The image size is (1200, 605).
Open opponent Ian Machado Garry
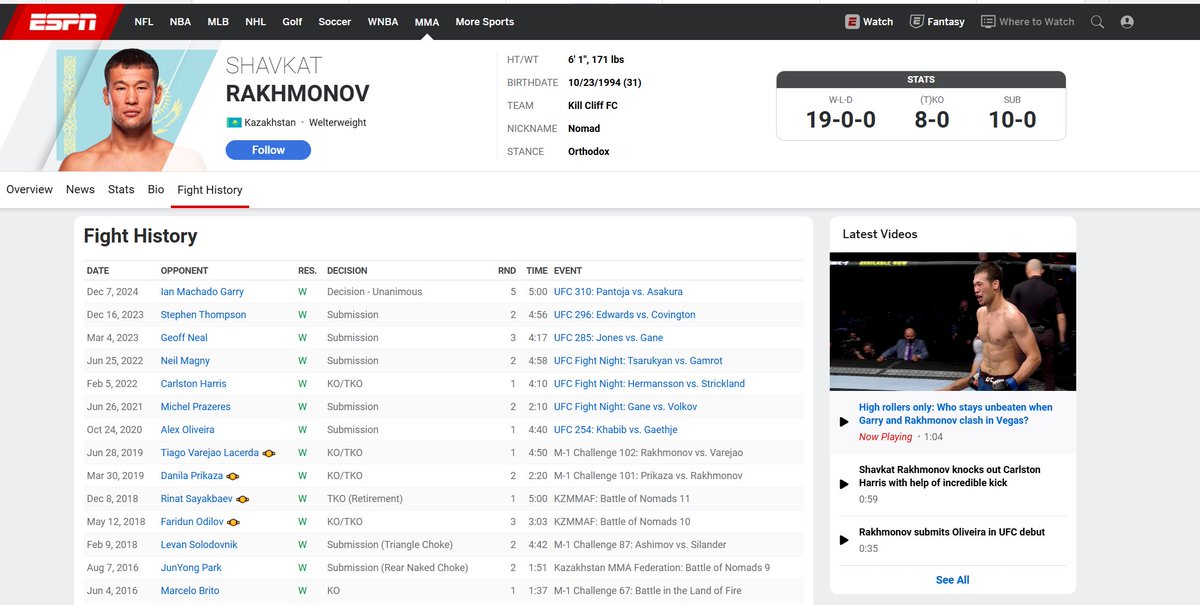202,292
